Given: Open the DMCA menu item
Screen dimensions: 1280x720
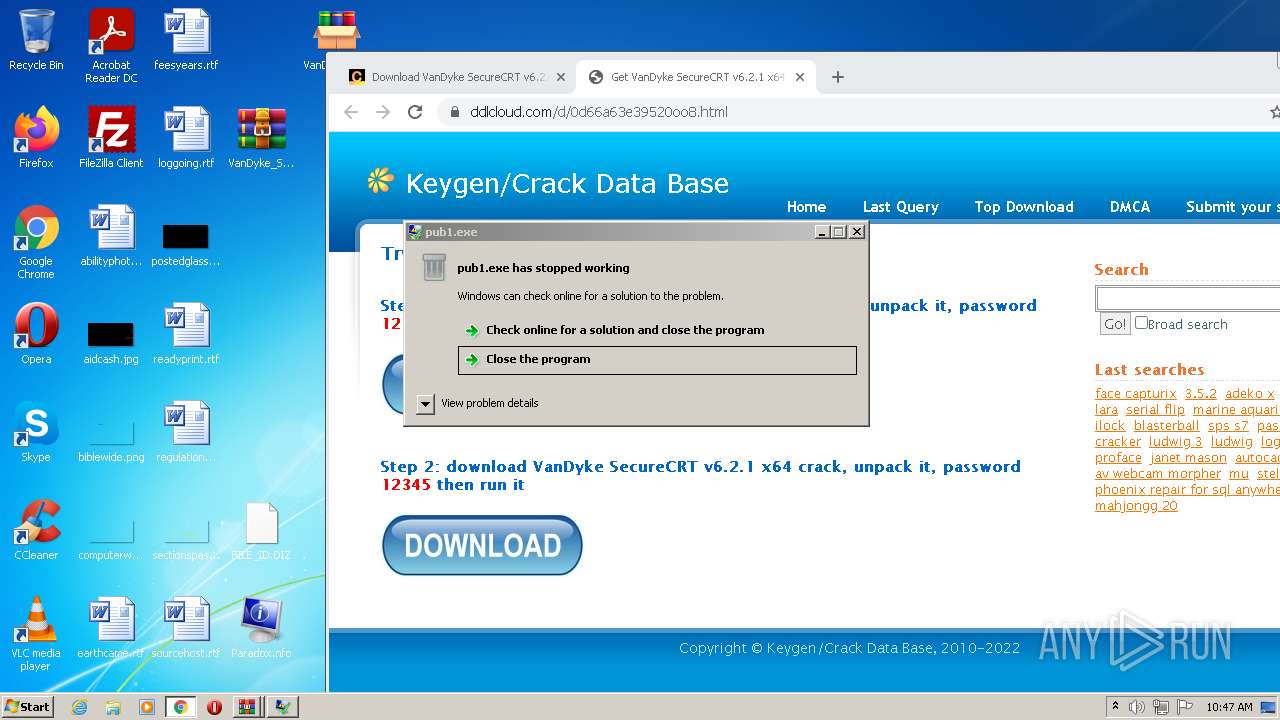Looking at the screenshot, I should click(x=1130, y=207).
